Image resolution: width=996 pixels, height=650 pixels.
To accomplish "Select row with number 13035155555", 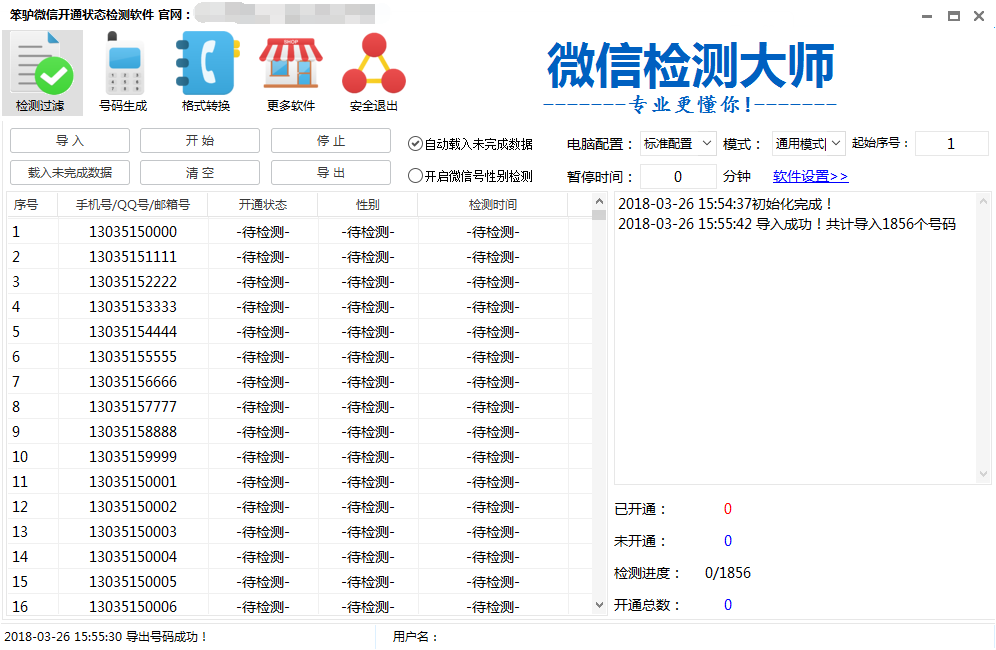I will (x=300, y=356).
